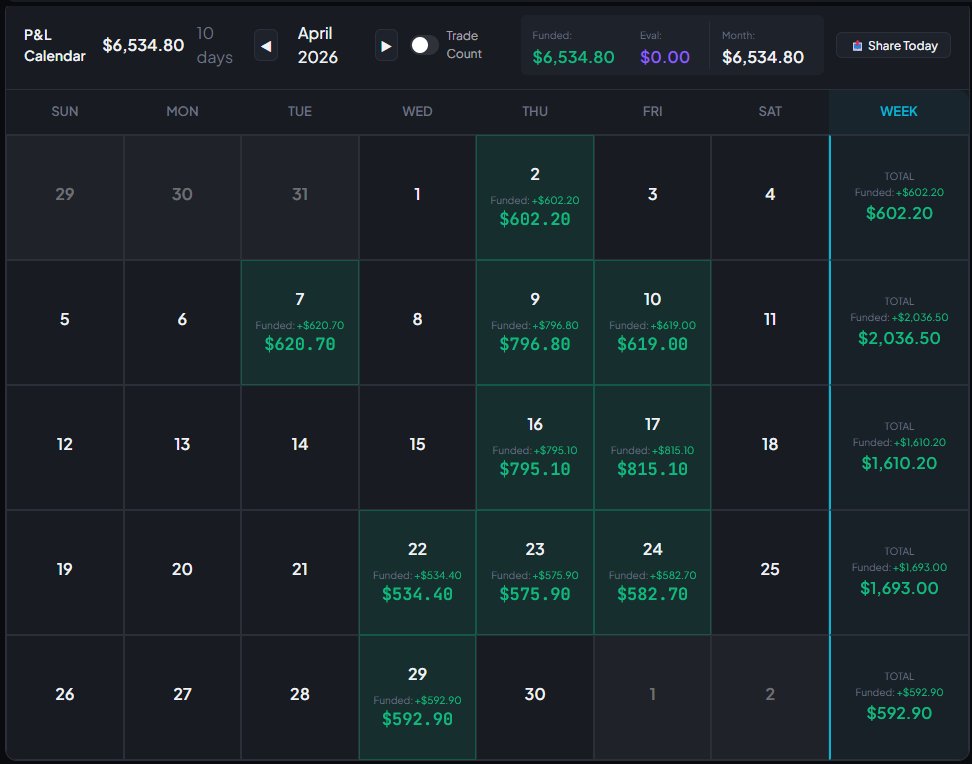
Task: Click week total $1,693.00
Action: [899, 589]
